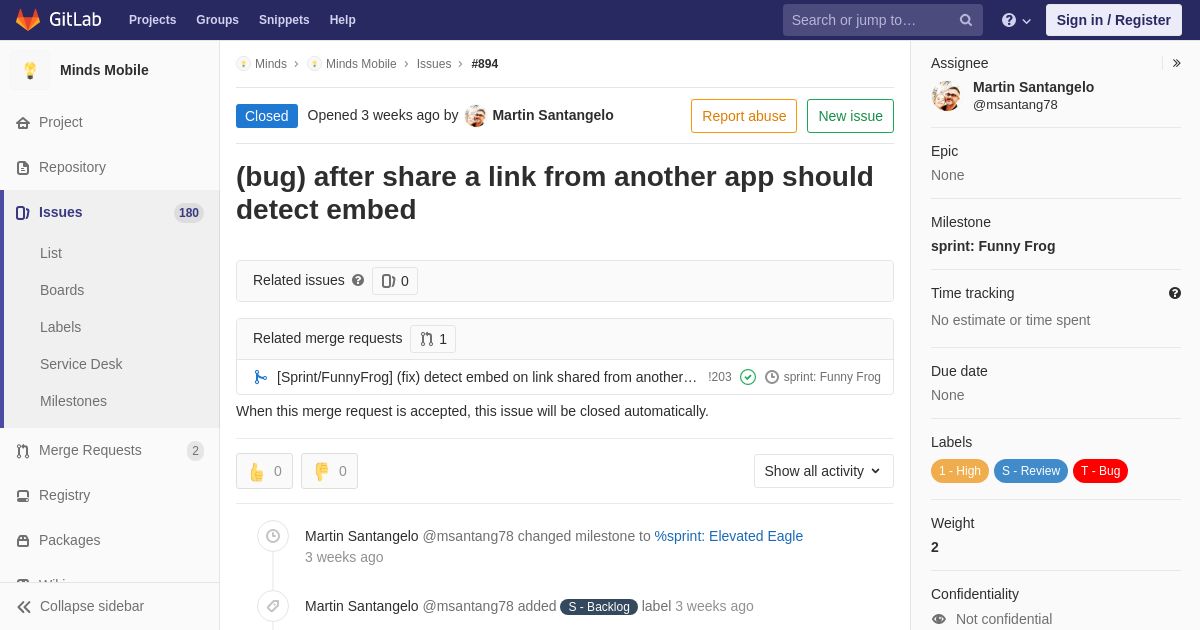Open the detect embed merge request link
Image resolution: width=1200 pixels, height=630 pixels.
pos(487,377)
